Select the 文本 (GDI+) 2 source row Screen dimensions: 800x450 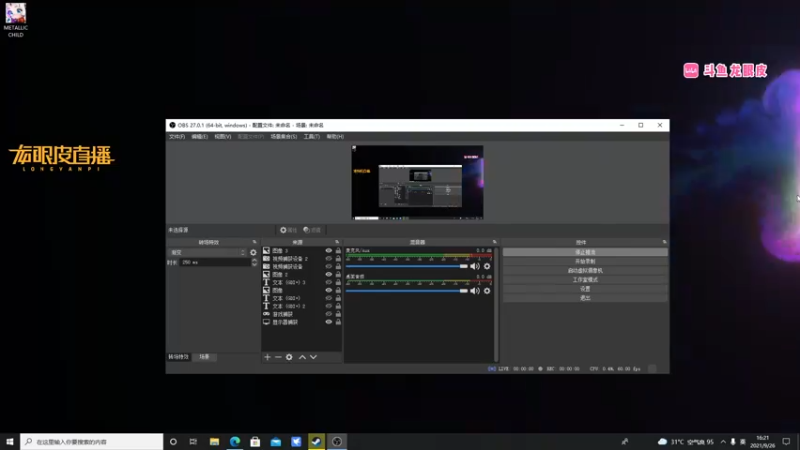[x=301, y=306]
